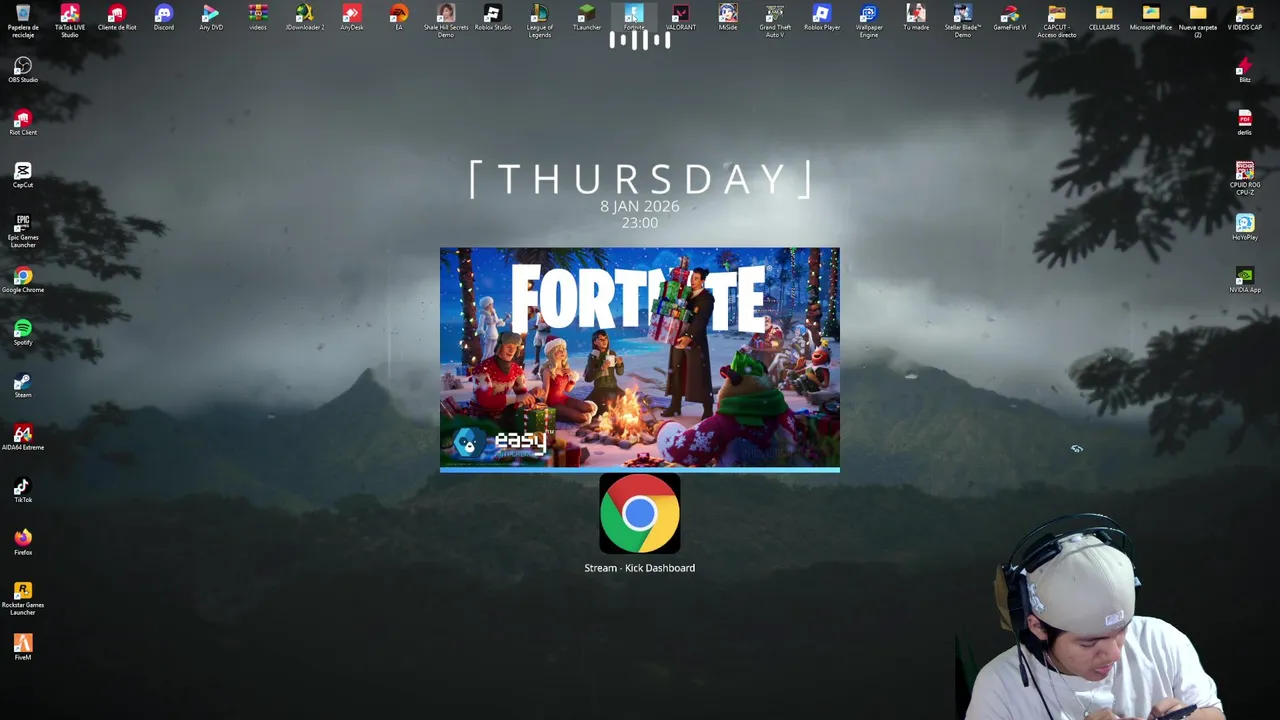The height and width of the screenshot is (720, 1280).
Task: Select the Cliente de Riot desktop shortcut
Action: (117, 17)
